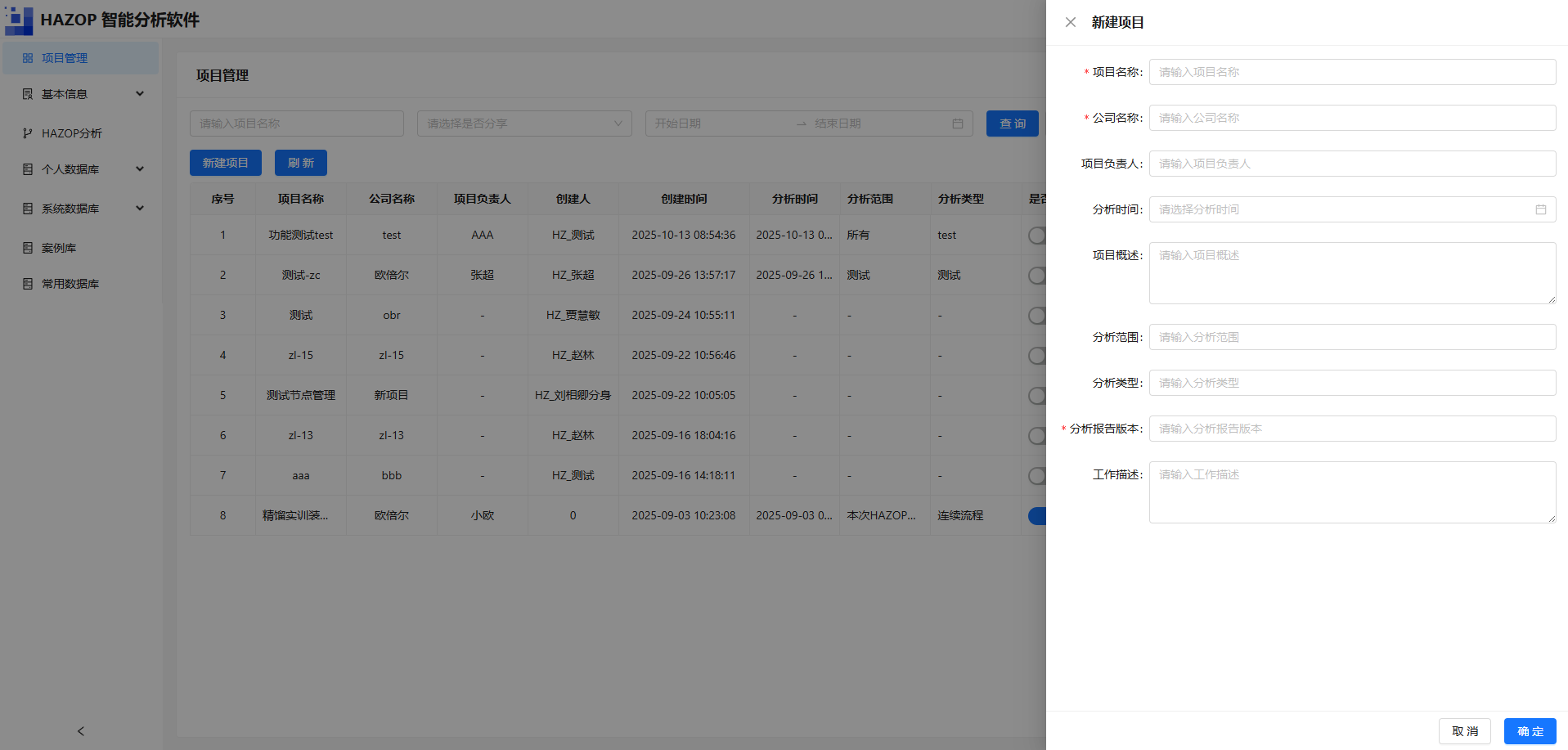Focus the 项目名称 input in form
Image resolution: width=1568 pixels, height=750 pixels.
(1352, 72)
